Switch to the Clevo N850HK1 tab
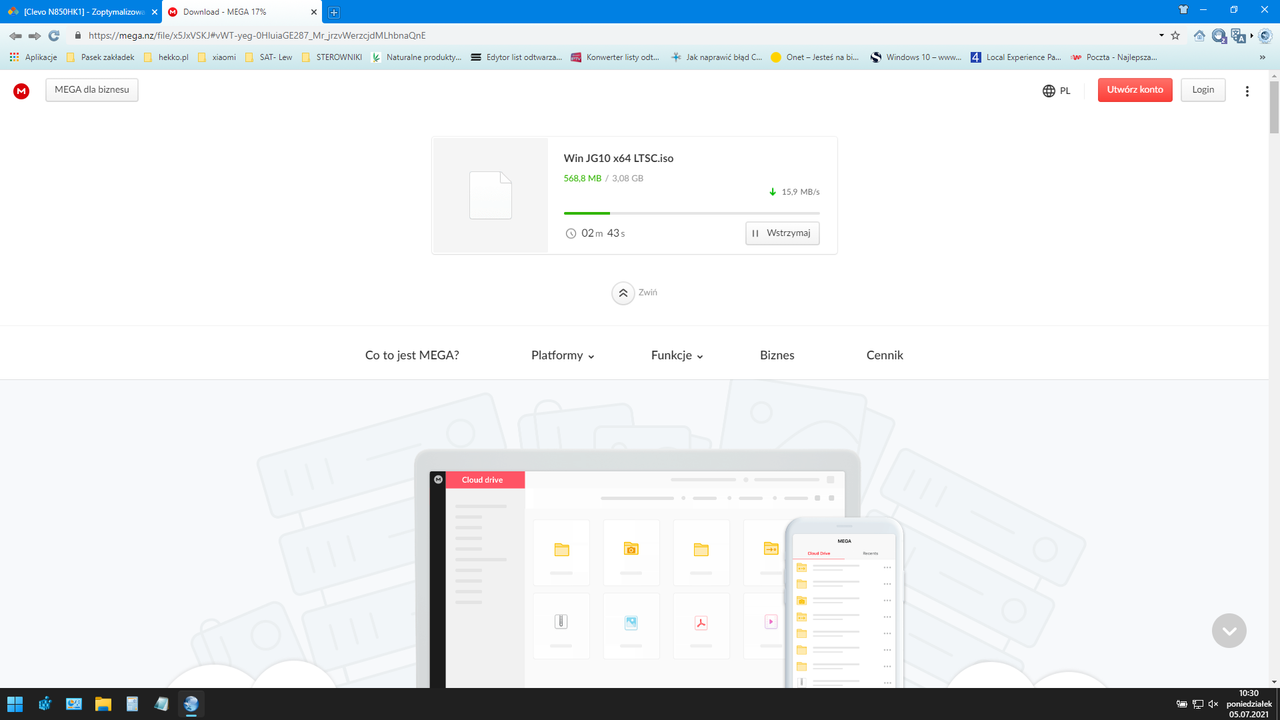The width and height of the screenshot is (1280, 720). click(x=80, y=12)
